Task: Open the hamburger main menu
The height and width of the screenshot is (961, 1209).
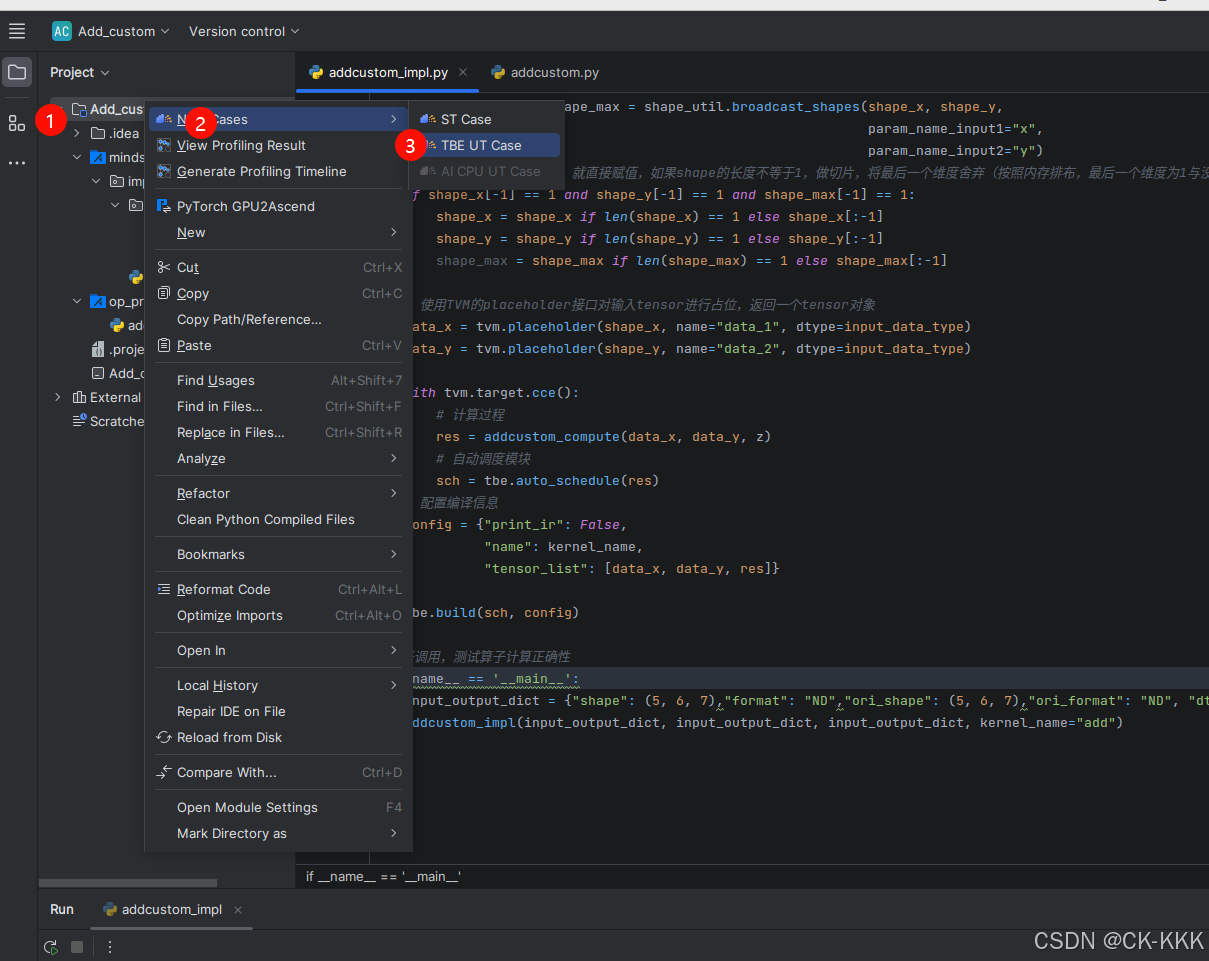Action: (x=17, y=31)
